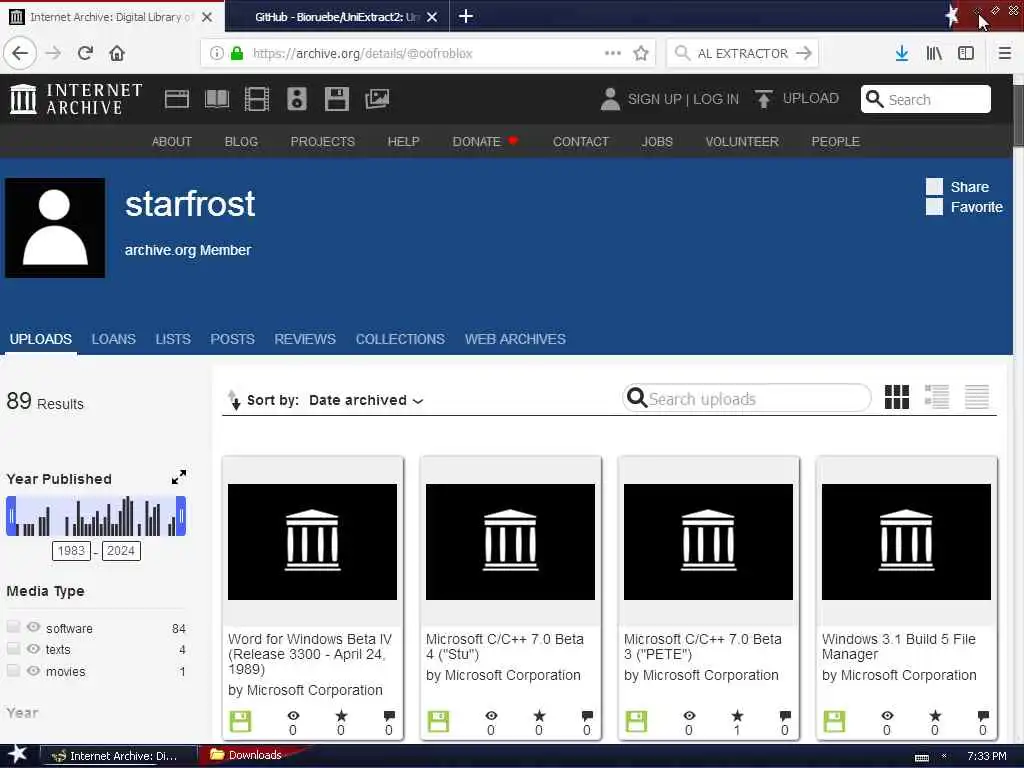
Task: Switch to extended list view
Action: [x=936, y=396]
